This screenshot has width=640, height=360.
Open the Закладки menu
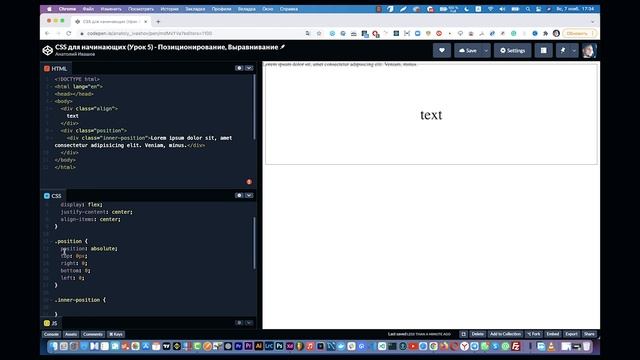click(x=195, y=9)
